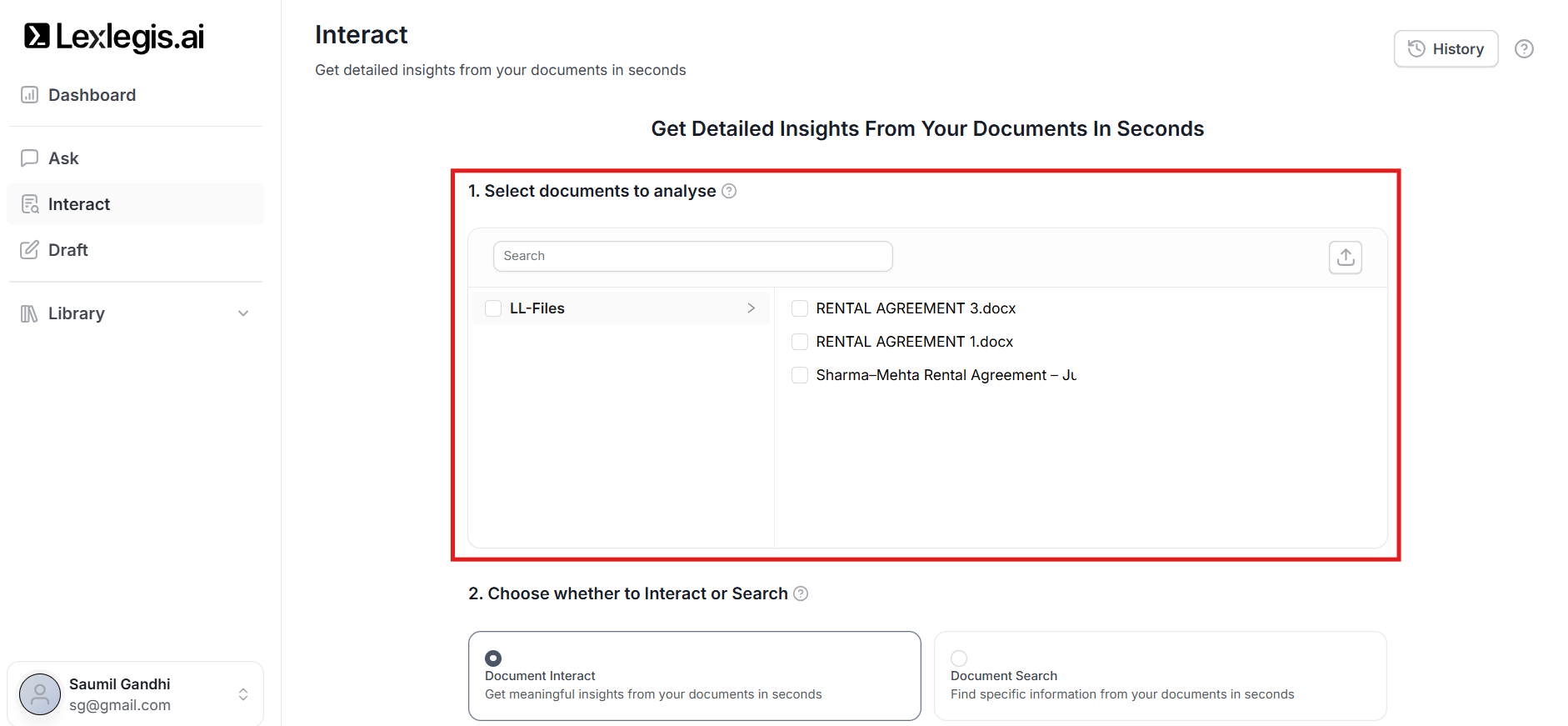Click the user avatar icon

coord(40,694)
